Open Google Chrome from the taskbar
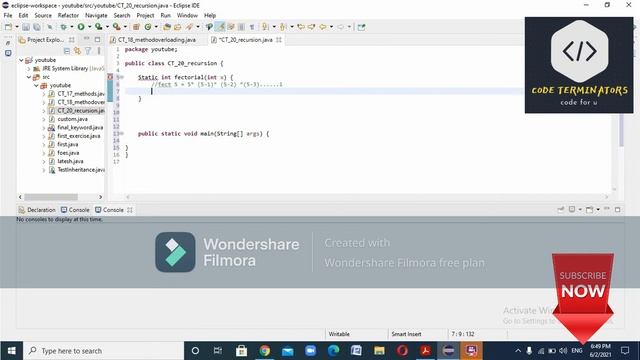The width and height of the screenshot is (640, 360). [x=264, y=351]
